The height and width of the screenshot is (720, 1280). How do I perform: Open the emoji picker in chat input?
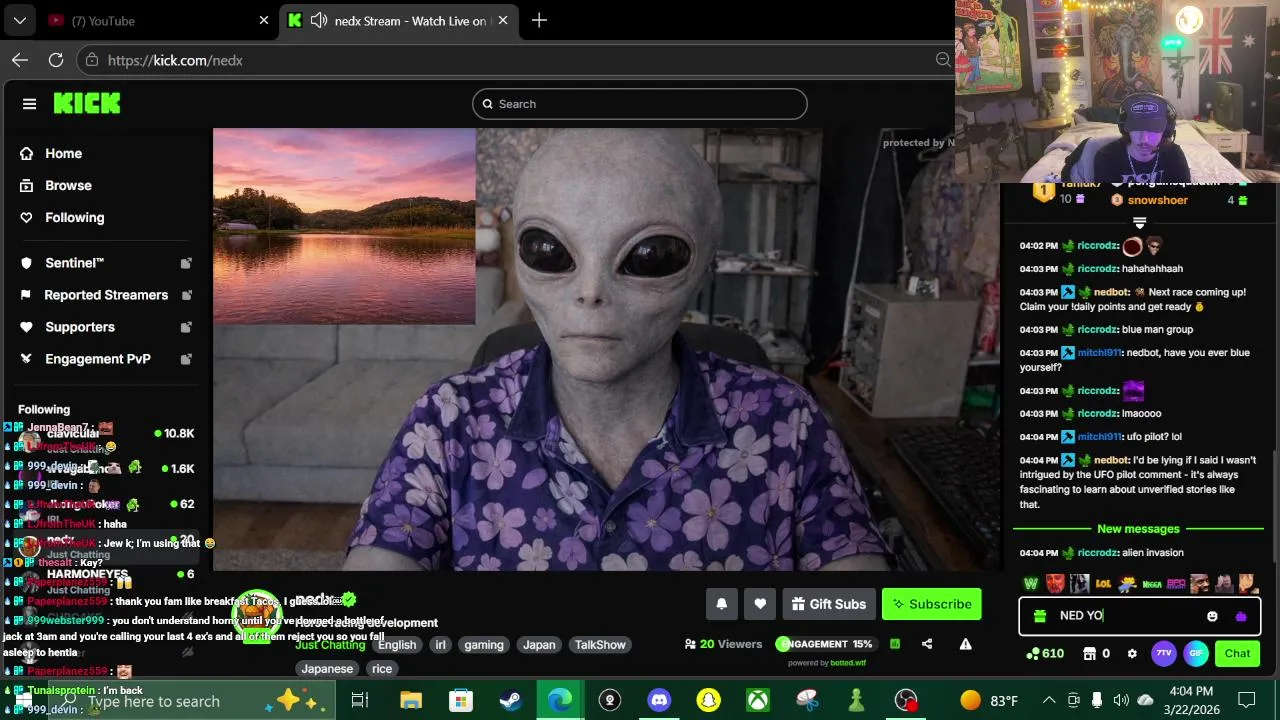(1212, 616)
